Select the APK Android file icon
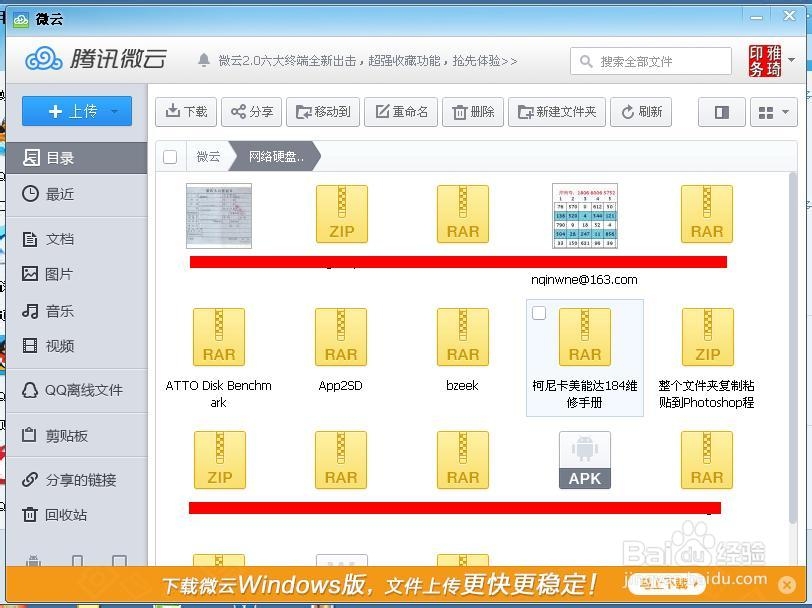 point(585,460)
